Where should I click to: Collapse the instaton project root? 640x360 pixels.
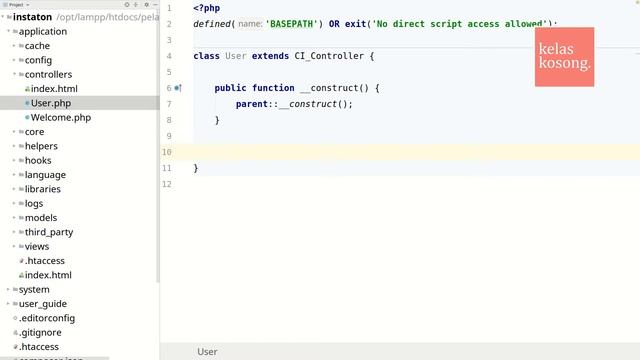click(x=3, y=17)
